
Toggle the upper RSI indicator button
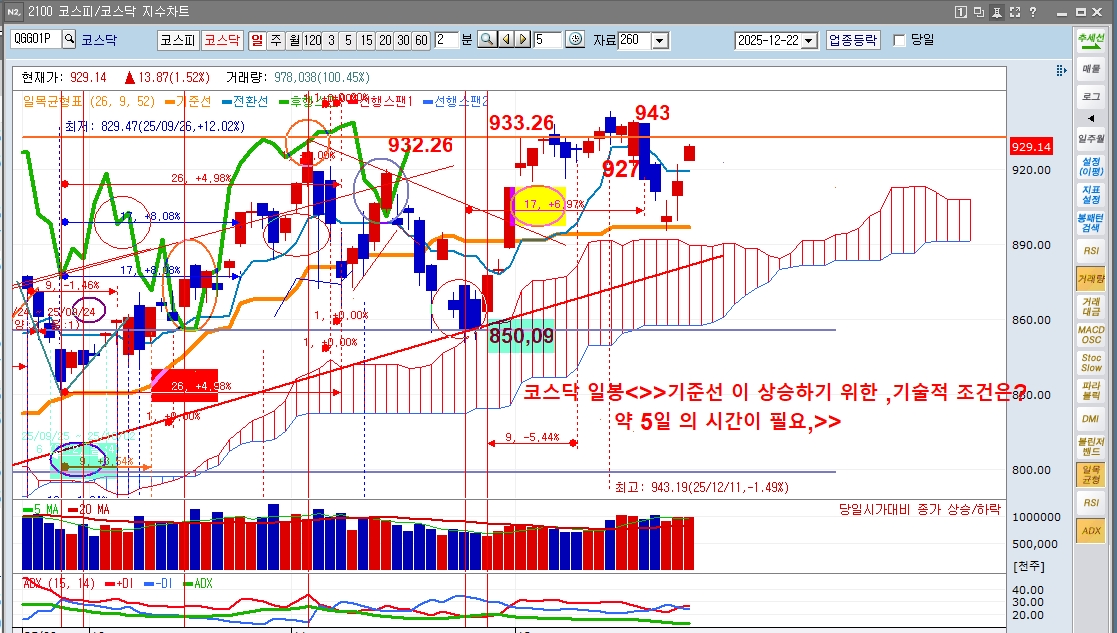(1091, 251)
